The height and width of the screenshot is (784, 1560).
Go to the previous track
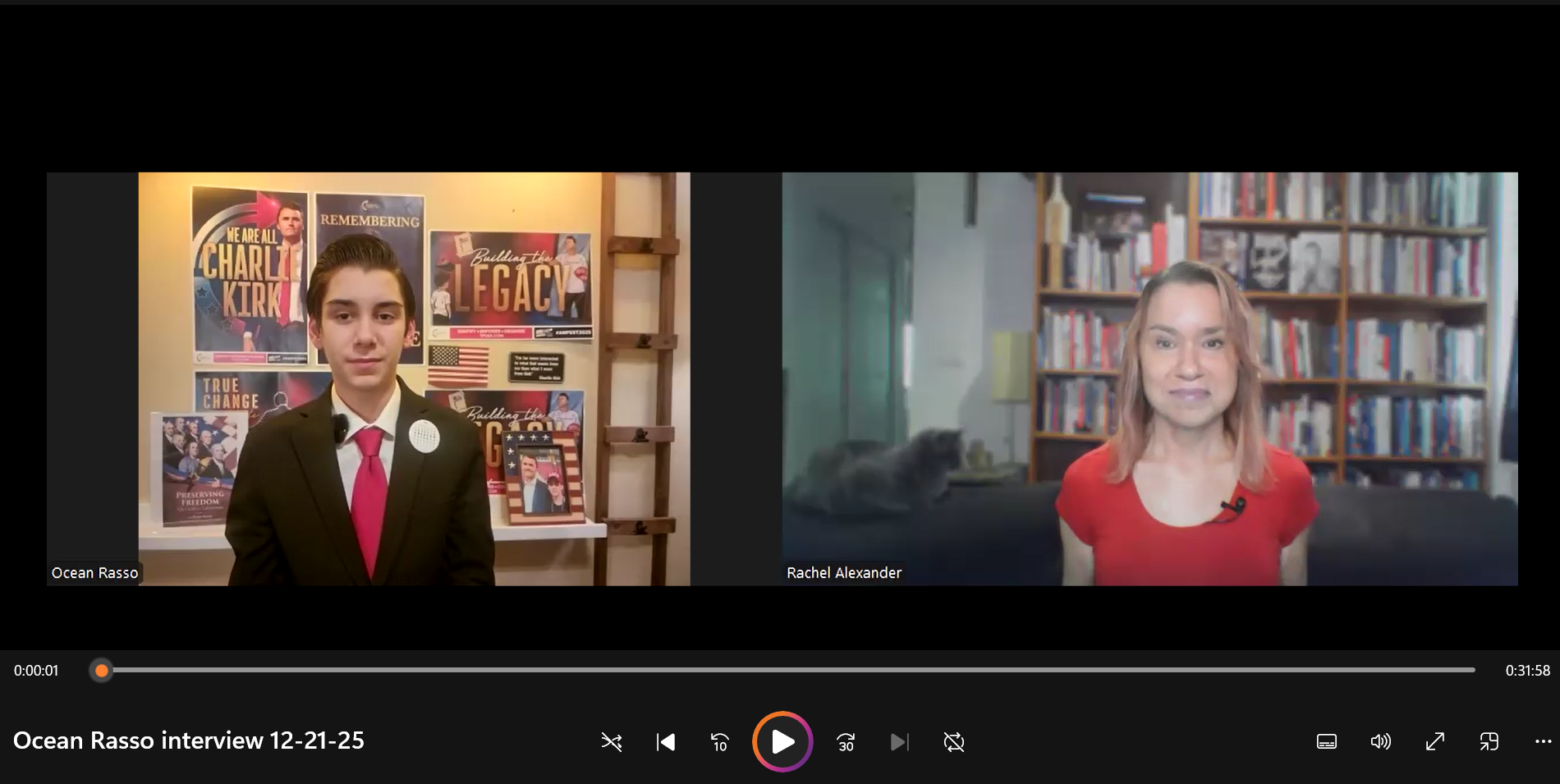[x=666, y=742]
